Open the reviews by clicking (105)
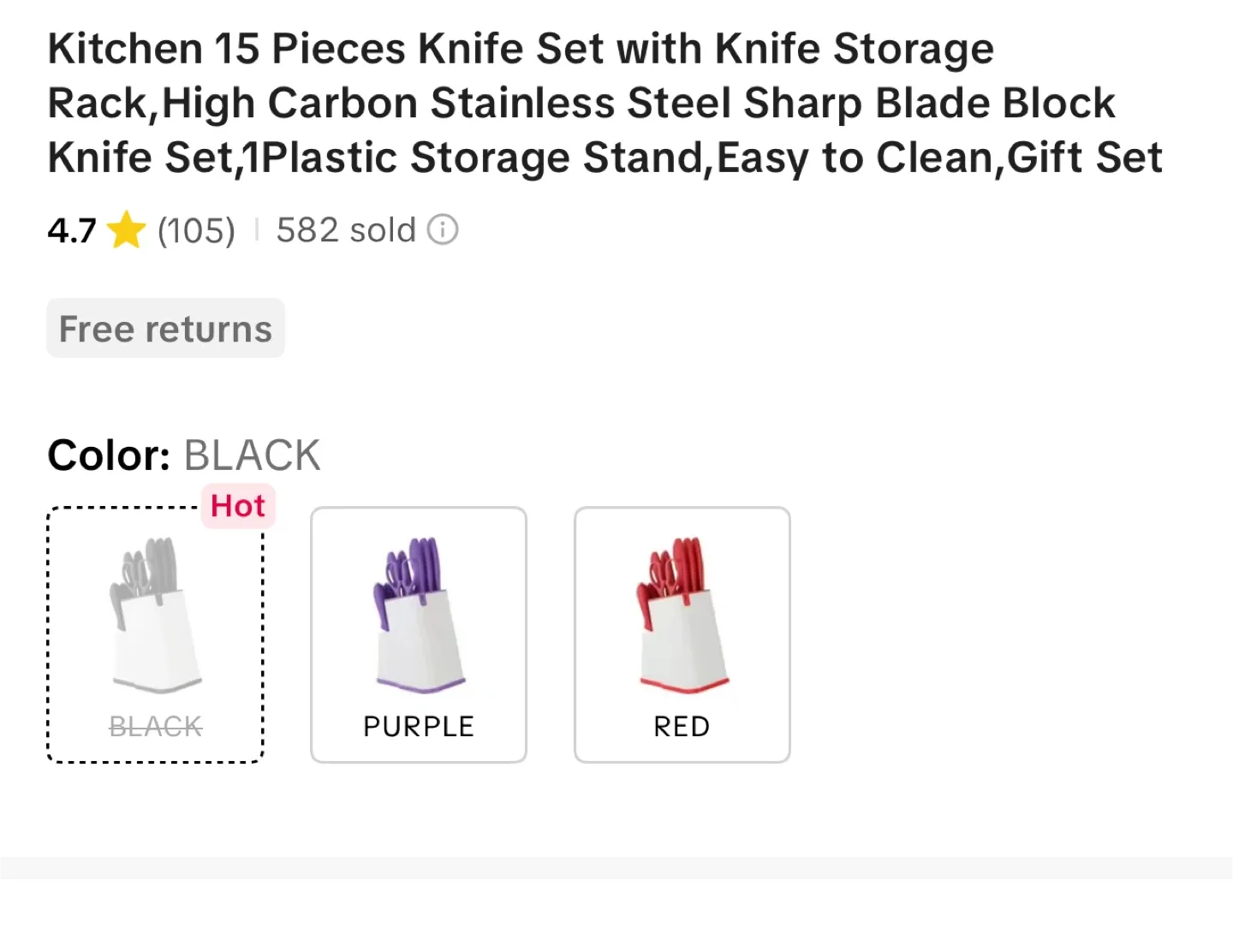1233x952 pixels. pyautogui.click(x=195, y=229)
